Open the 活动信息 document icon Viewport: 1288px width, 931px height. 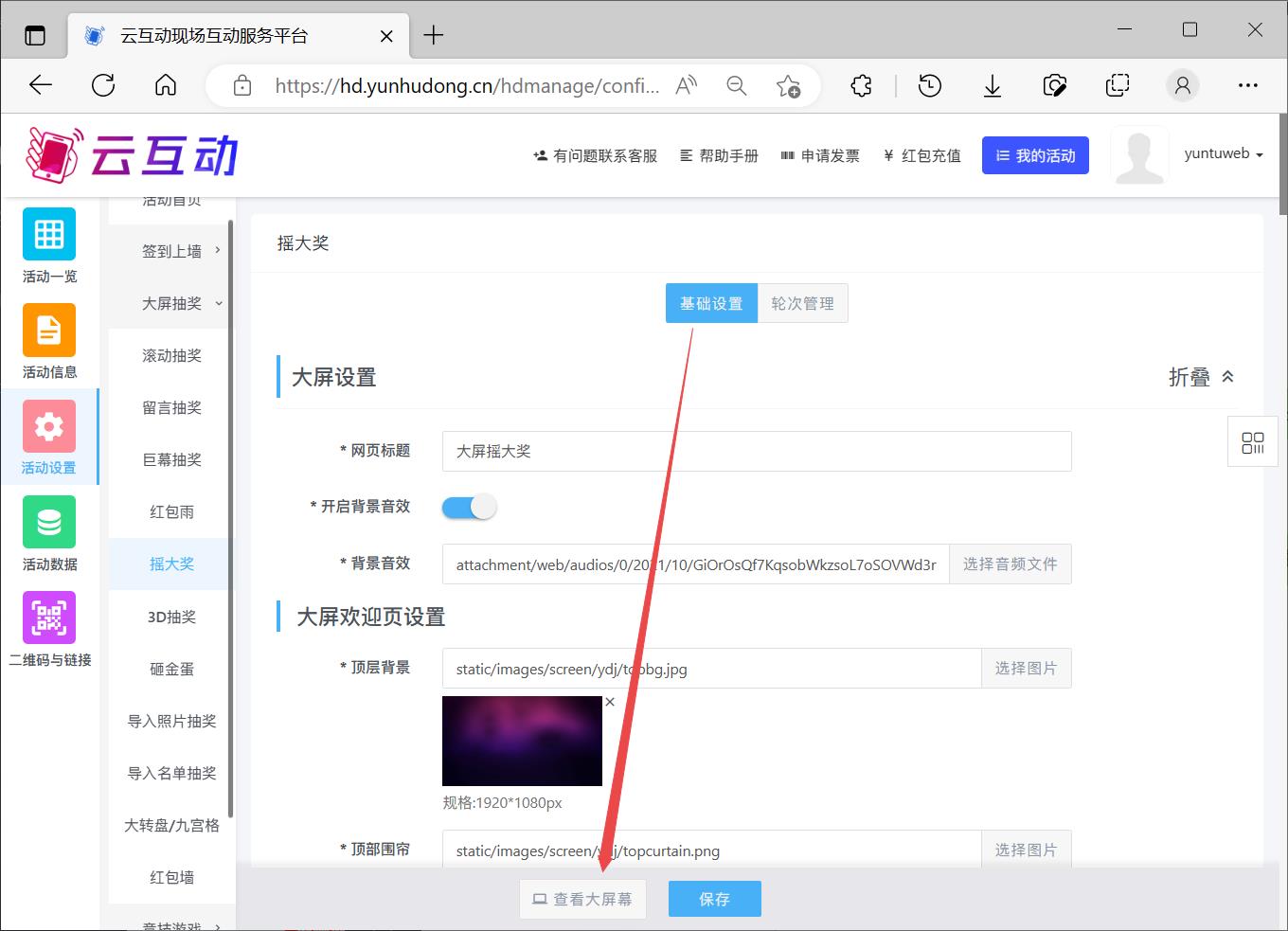[x=49, y=330]
